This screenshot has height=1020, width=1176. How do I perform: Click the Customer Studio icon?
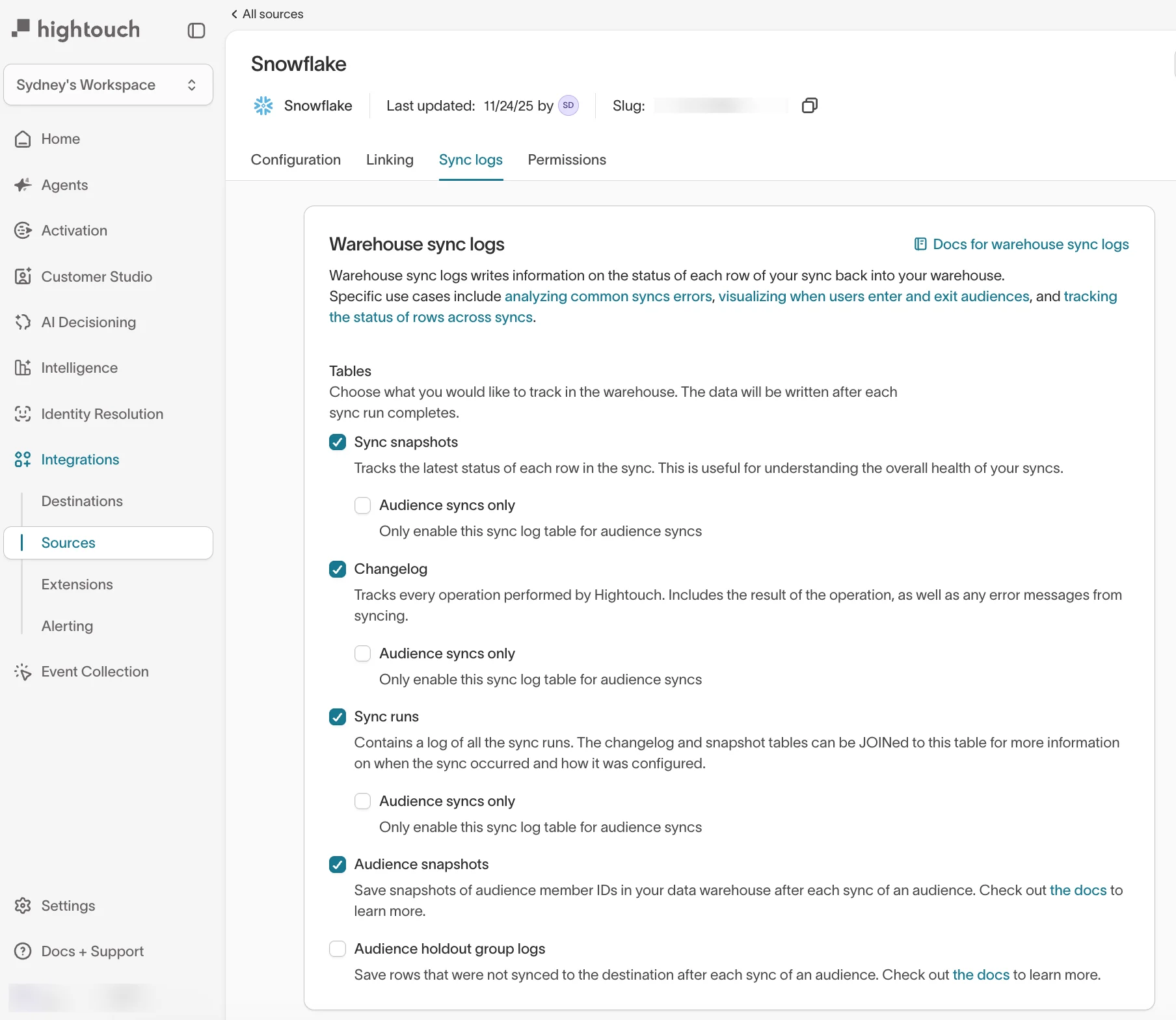(x=23, y=276)
